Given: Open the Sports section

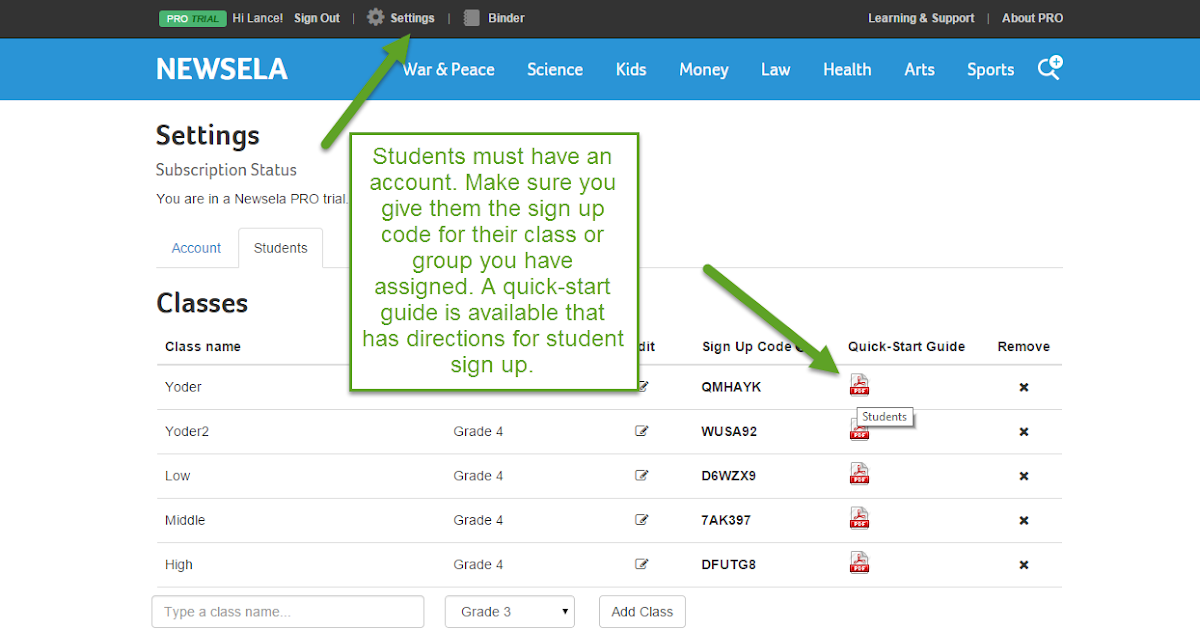Looking at the screenshot, I should click(x=990, y=69).
